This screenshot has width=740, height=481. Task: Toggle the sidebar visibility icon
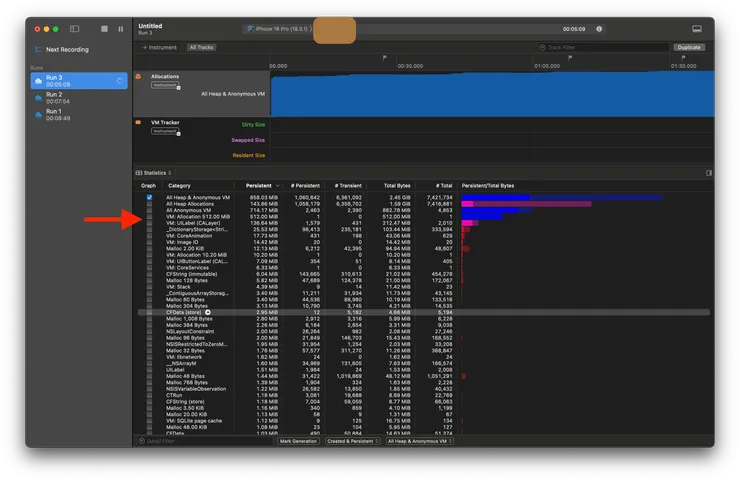pyautogui.click(x=74, y=29)
